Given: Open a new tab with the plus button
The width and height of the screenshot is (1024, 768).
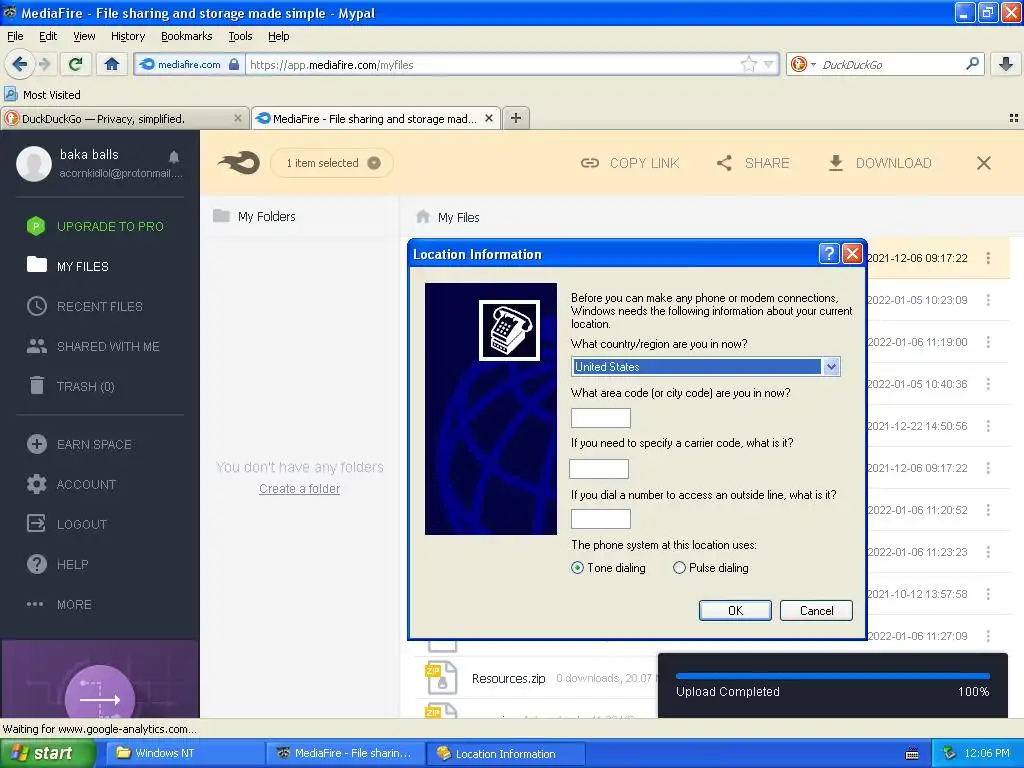Looking at the screenshot, I should 516,118.
